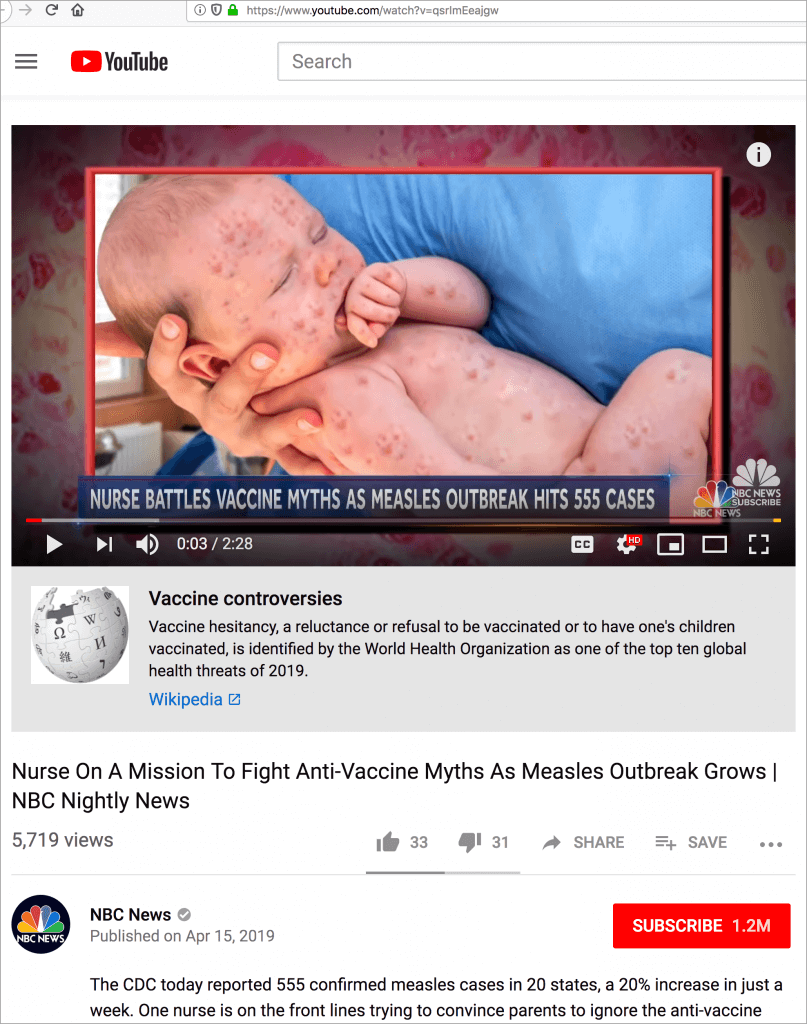The height and width of the screenshot is (1024, 807).
Task: Subscribe to the NBC News channel
Action: 701,925
